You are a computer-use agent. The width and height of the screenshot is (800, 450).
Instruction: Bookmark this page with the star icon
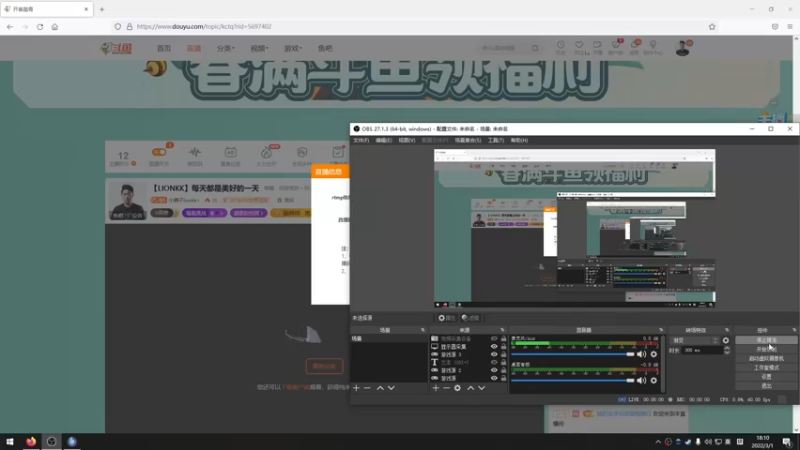(712, 27)
